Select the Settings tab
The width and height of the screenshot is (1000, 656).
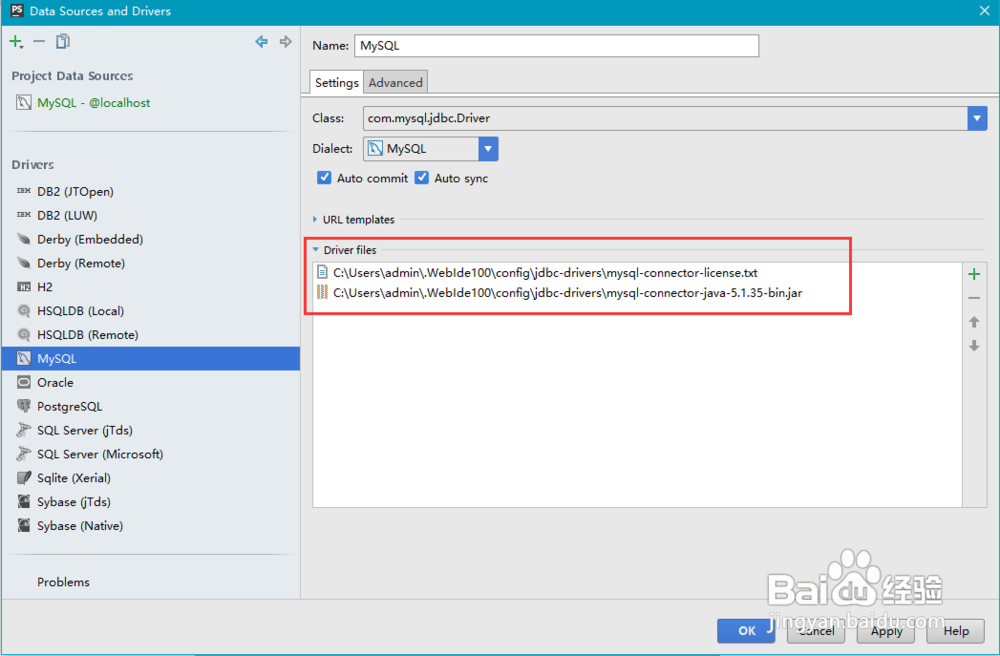[335, 82]
